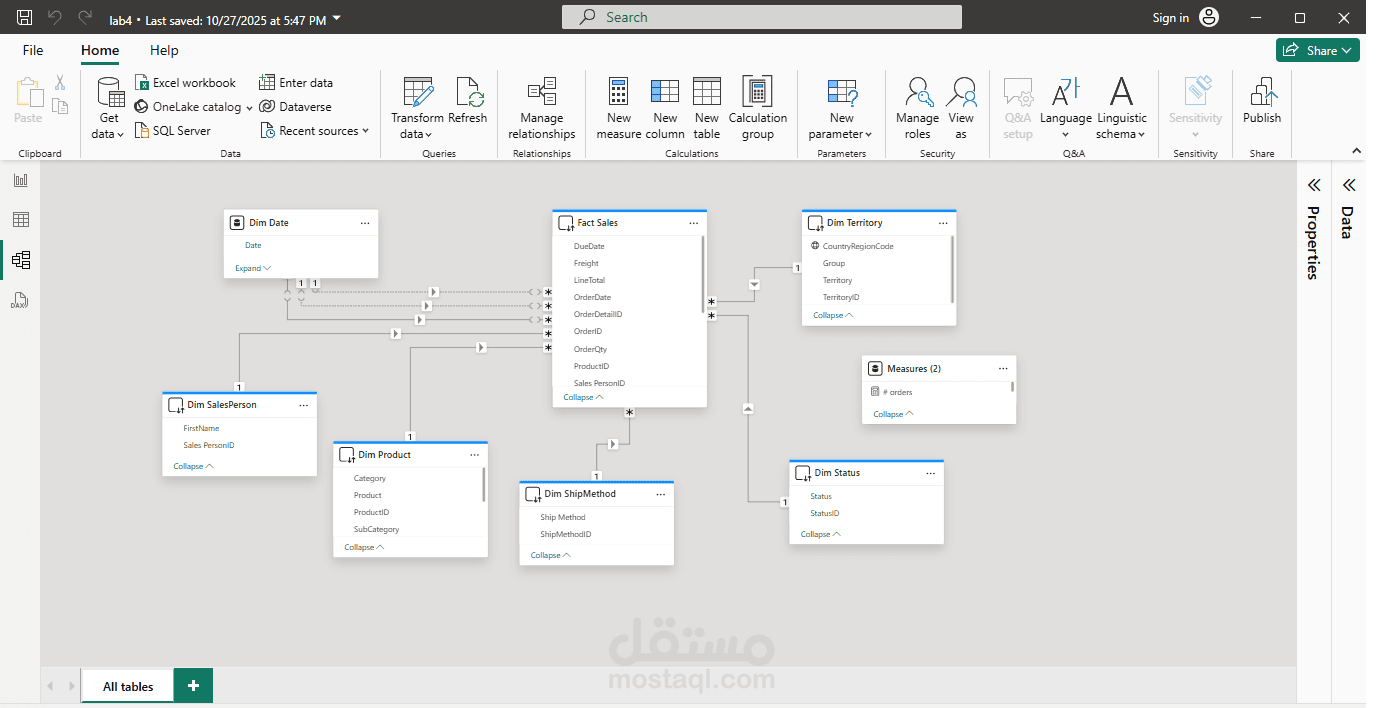The width and height of the screenshot is (1385, 708).
Task: Open DAX query view in left sidebar
Action: tap(20, 300)
